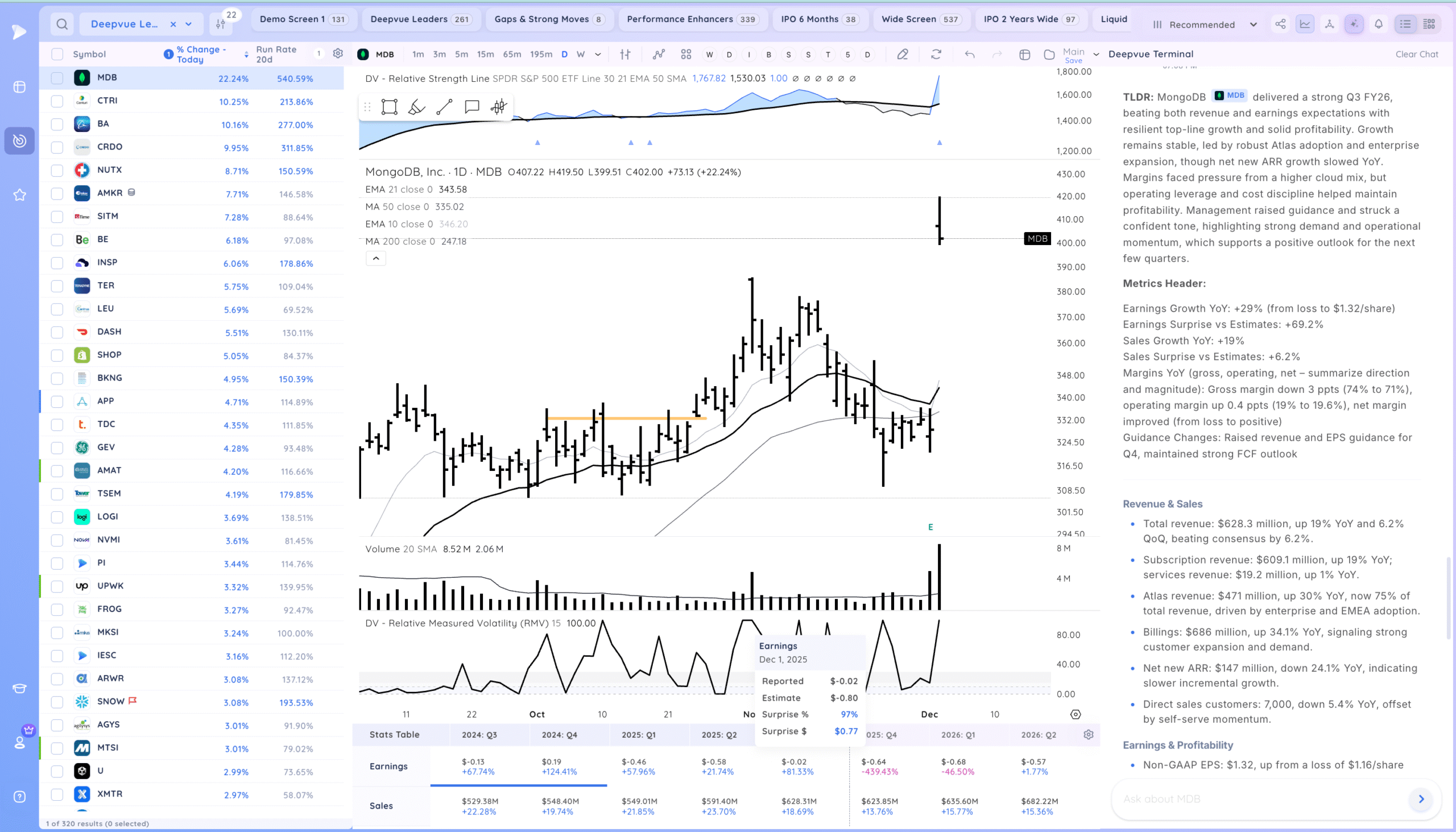Expand the timeframe options dropdown arrow
This screenshot has width=1456, height=832.
point(598,54)
